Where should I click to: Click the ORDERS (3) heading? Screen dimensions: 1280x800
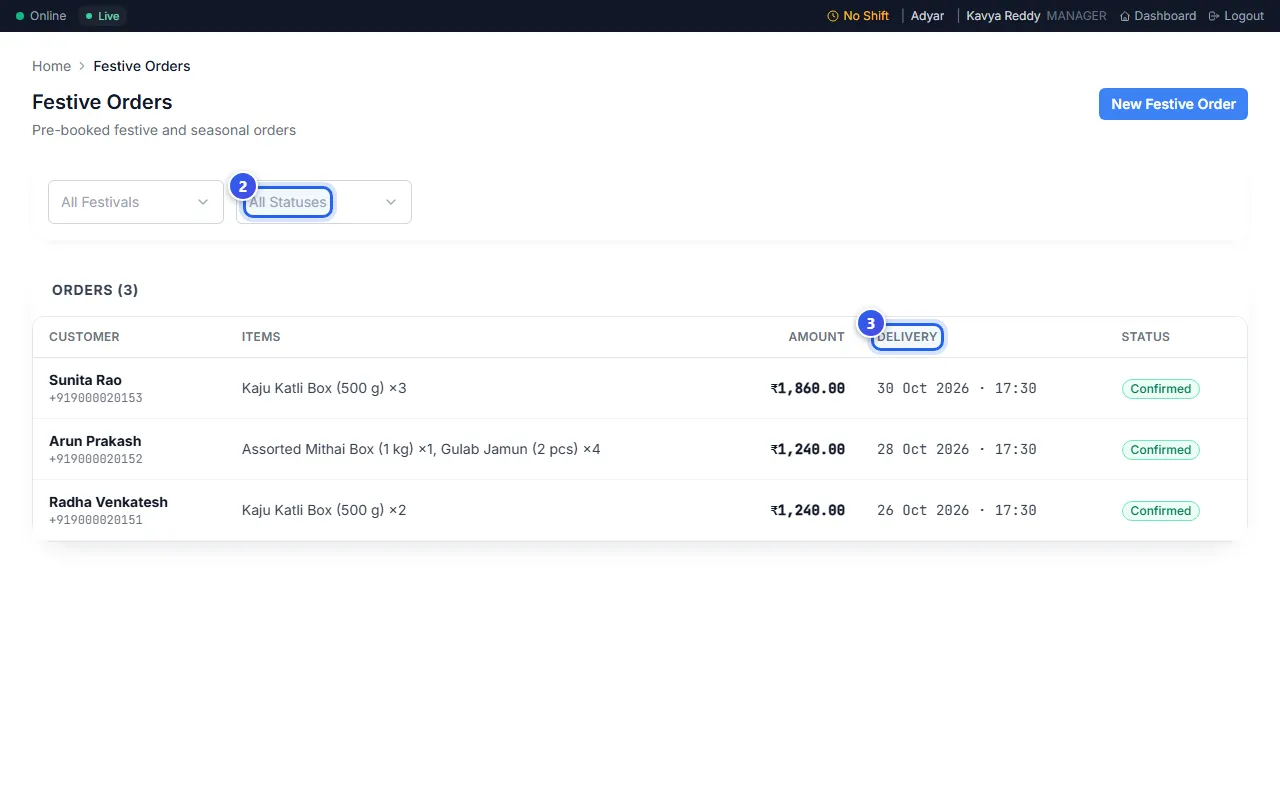[95, 290]
